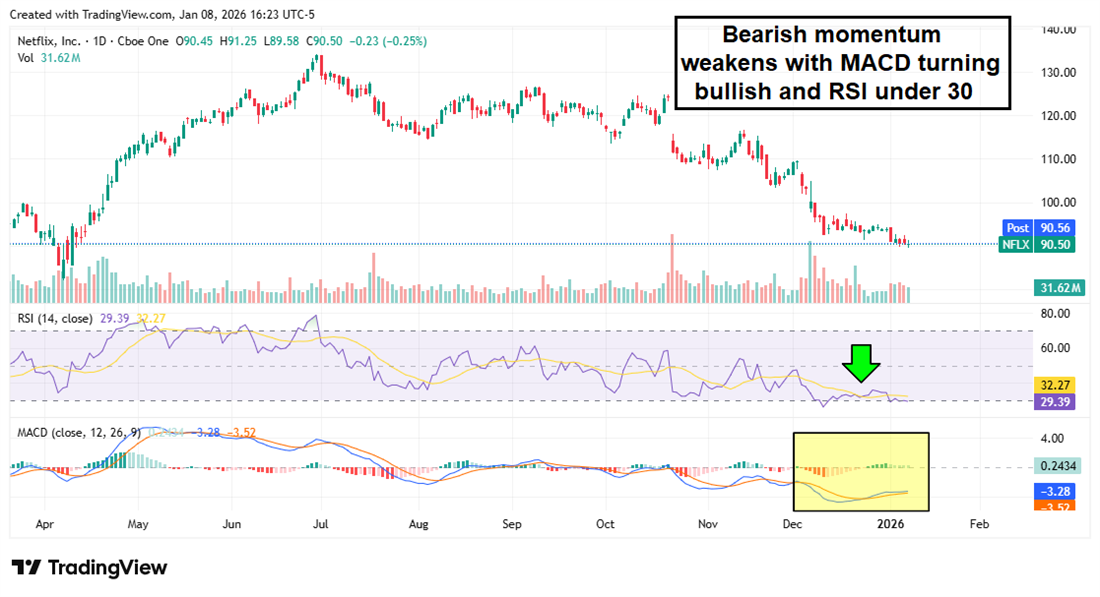1100x597 pixels.
Task: Click the yellow highlighted box over the MACD panel
Action: [860, 471]
